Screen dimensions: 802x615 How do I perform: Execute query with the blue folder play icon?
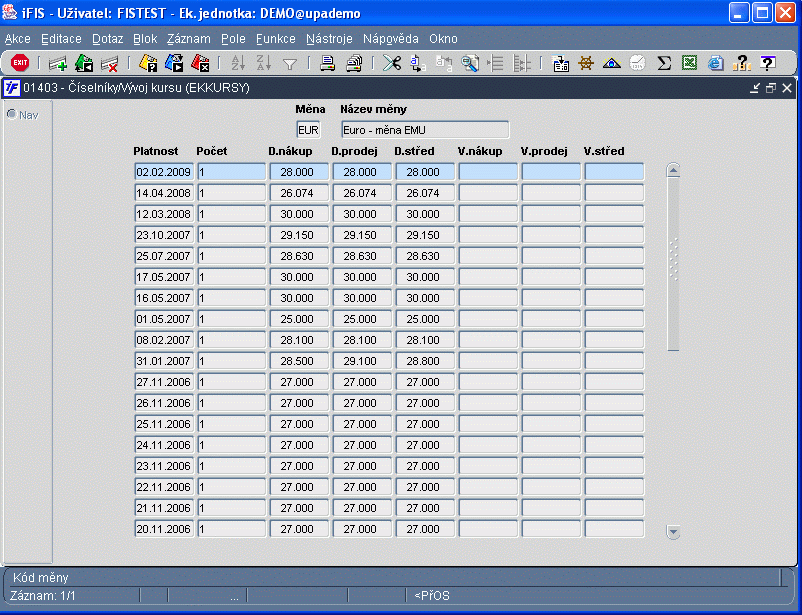pos(174,63)
